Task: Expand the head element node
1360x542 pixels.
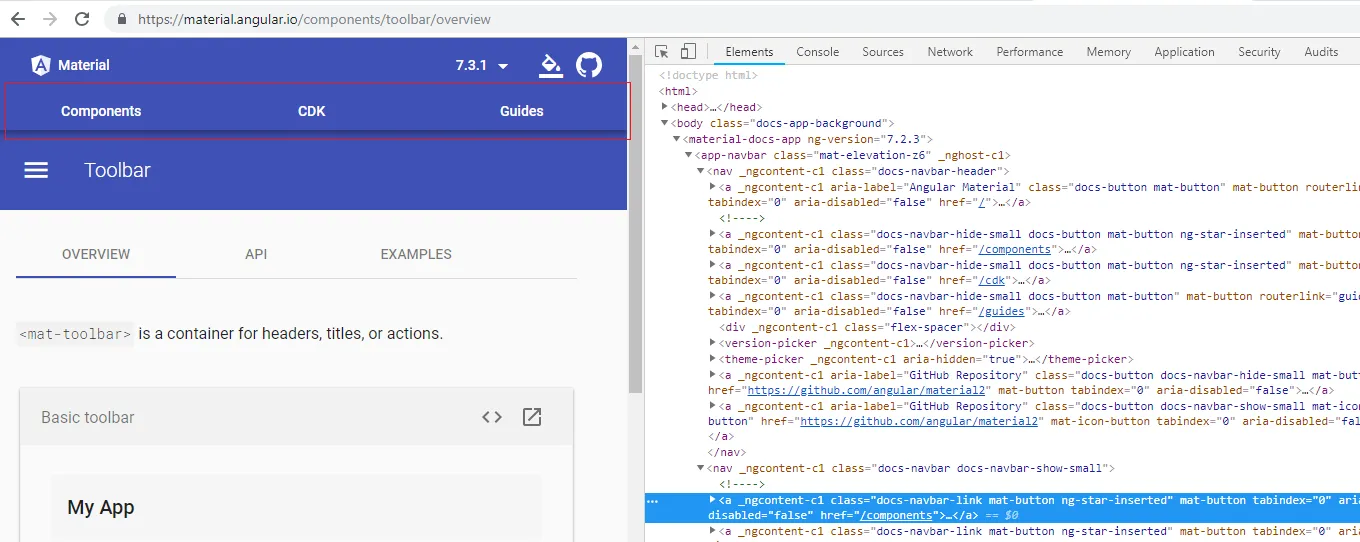Action: click(x=665, y=107)
